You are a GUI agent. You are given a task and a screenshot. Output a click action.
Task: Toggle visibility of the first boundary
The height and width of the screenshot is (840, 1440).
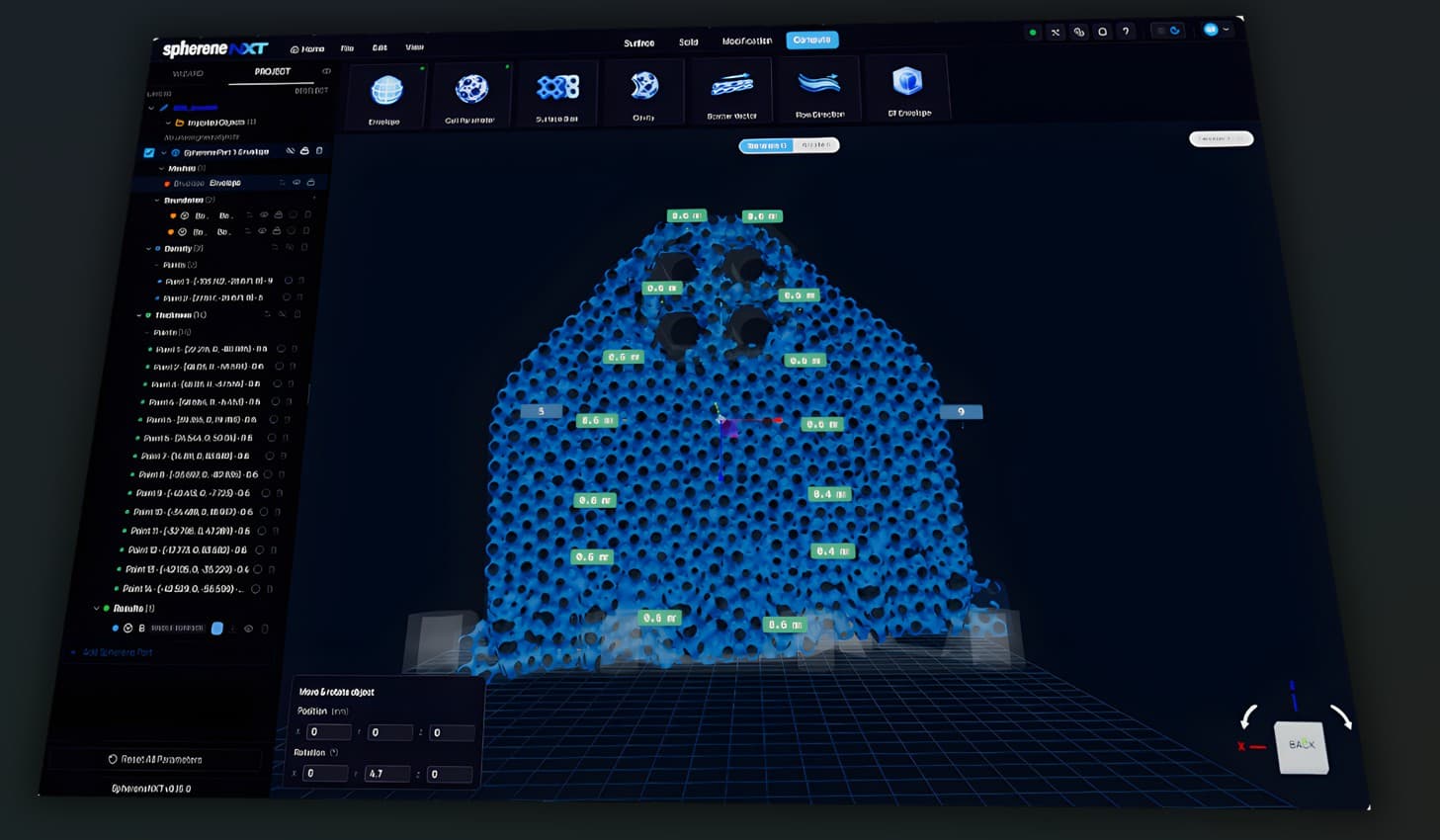263,214
